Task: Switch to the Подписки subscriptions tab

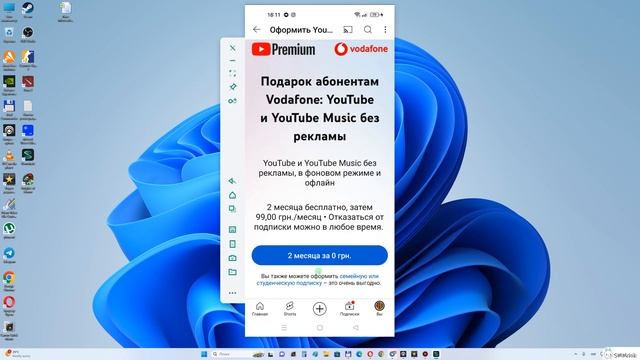Action: click(349, 309)
